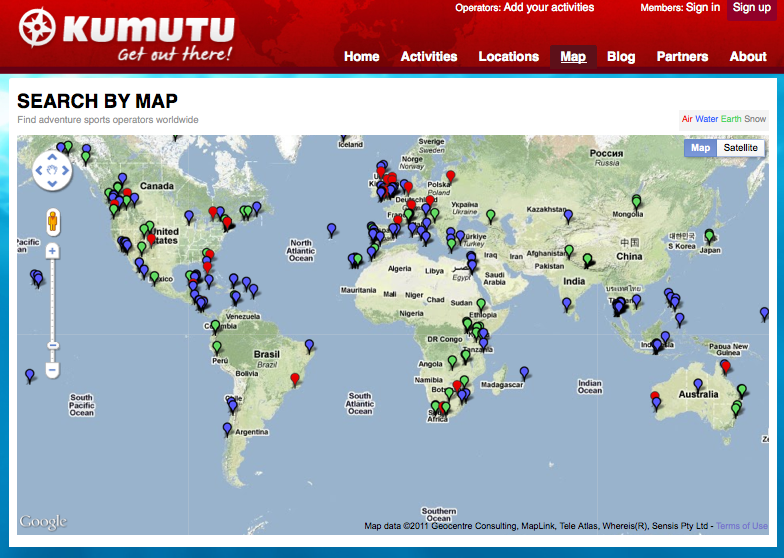Open the blue marker in central Australia
Image resolution: width=784 pixels, height=558 pixels.
click(698, 385)
